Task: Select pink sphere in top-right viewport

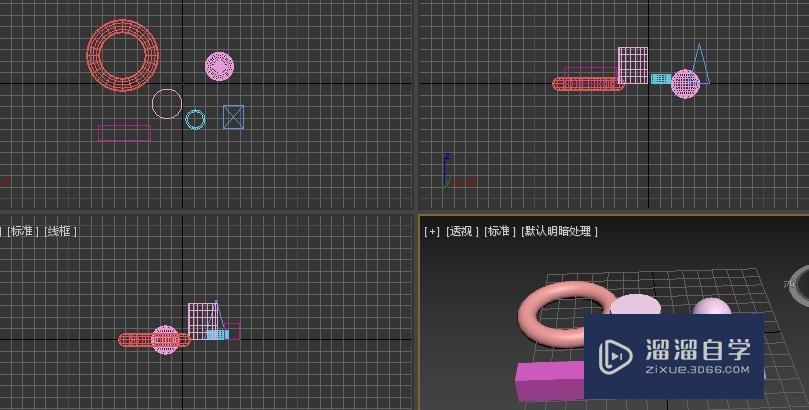Action: [685, 84]
